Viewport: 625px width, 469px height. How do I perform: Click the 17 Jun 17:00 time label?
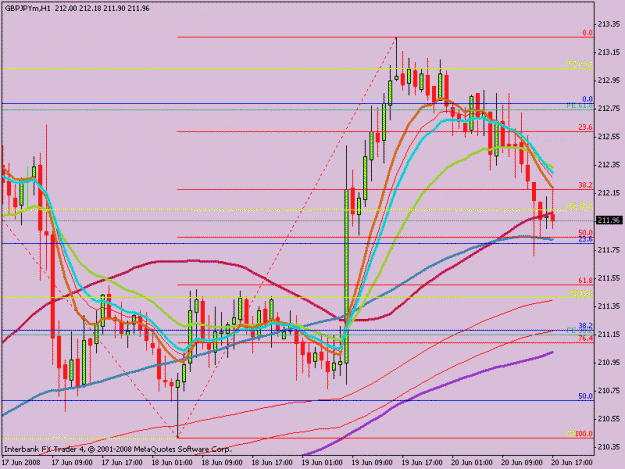pos(122,463)
